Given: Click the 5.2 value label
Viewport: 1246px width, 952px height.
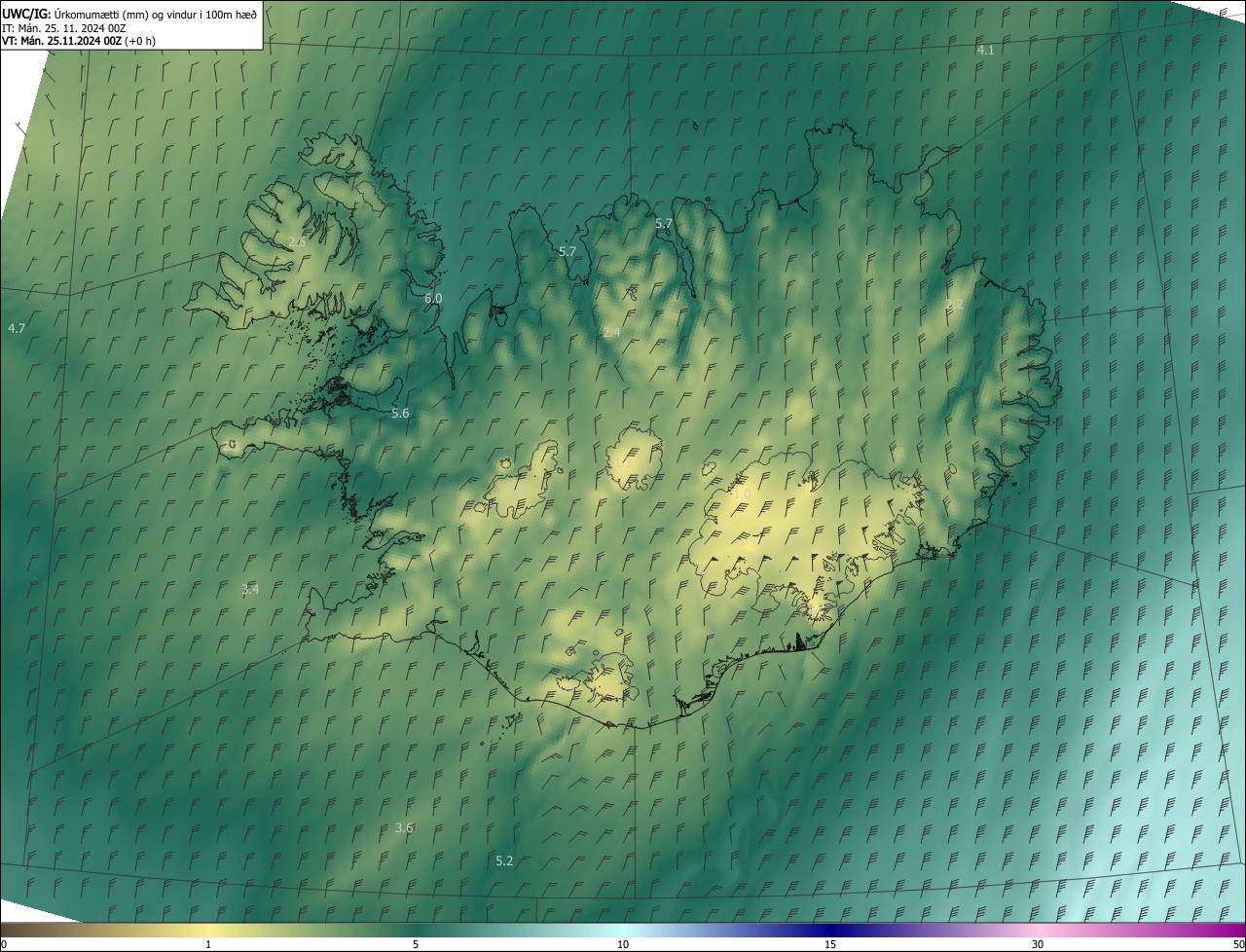Looking at the screenshot, I should tap(504, 861).
